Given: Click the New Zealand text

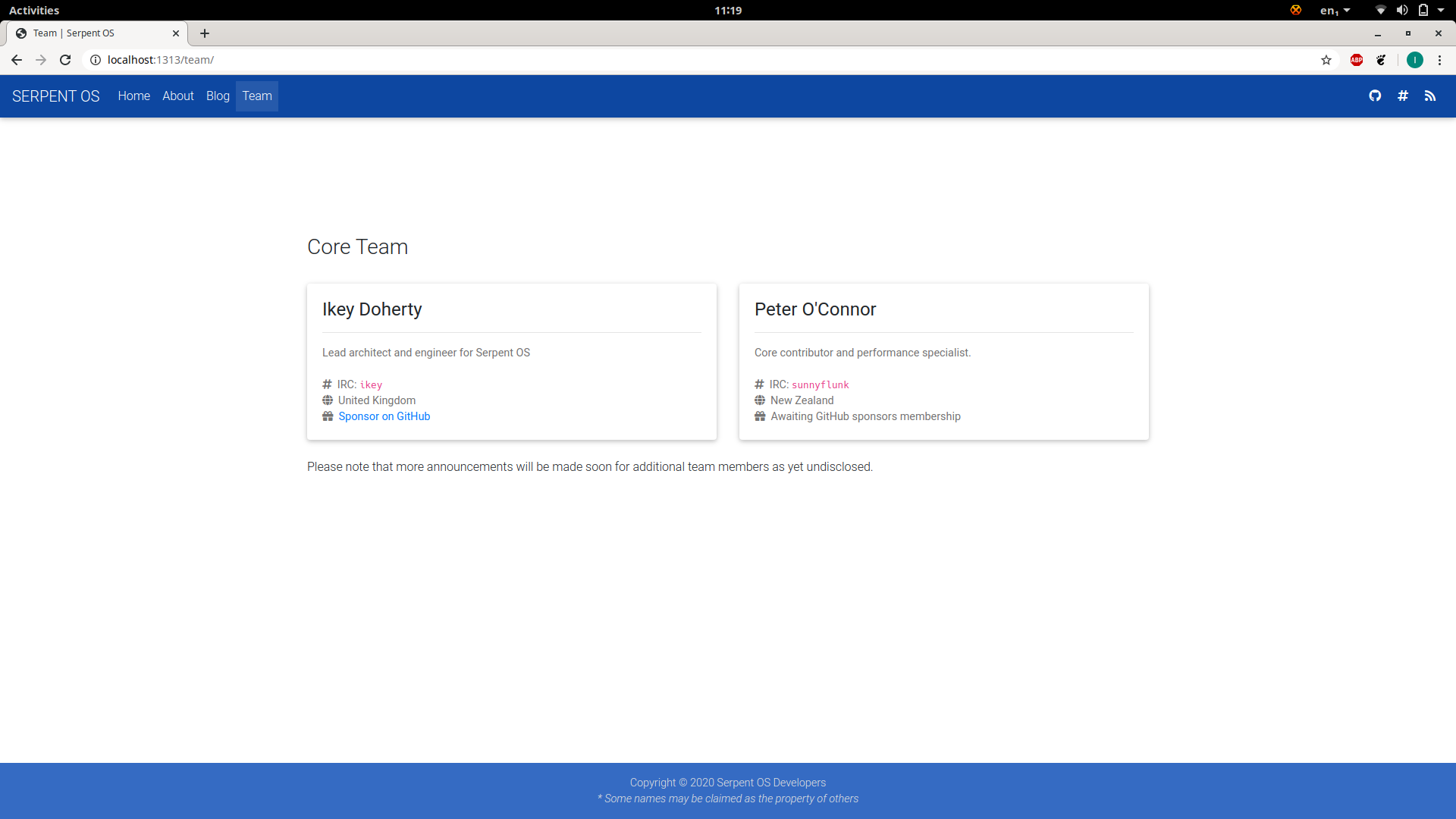Looking at the screenshot, I should [x=802, y=400].
